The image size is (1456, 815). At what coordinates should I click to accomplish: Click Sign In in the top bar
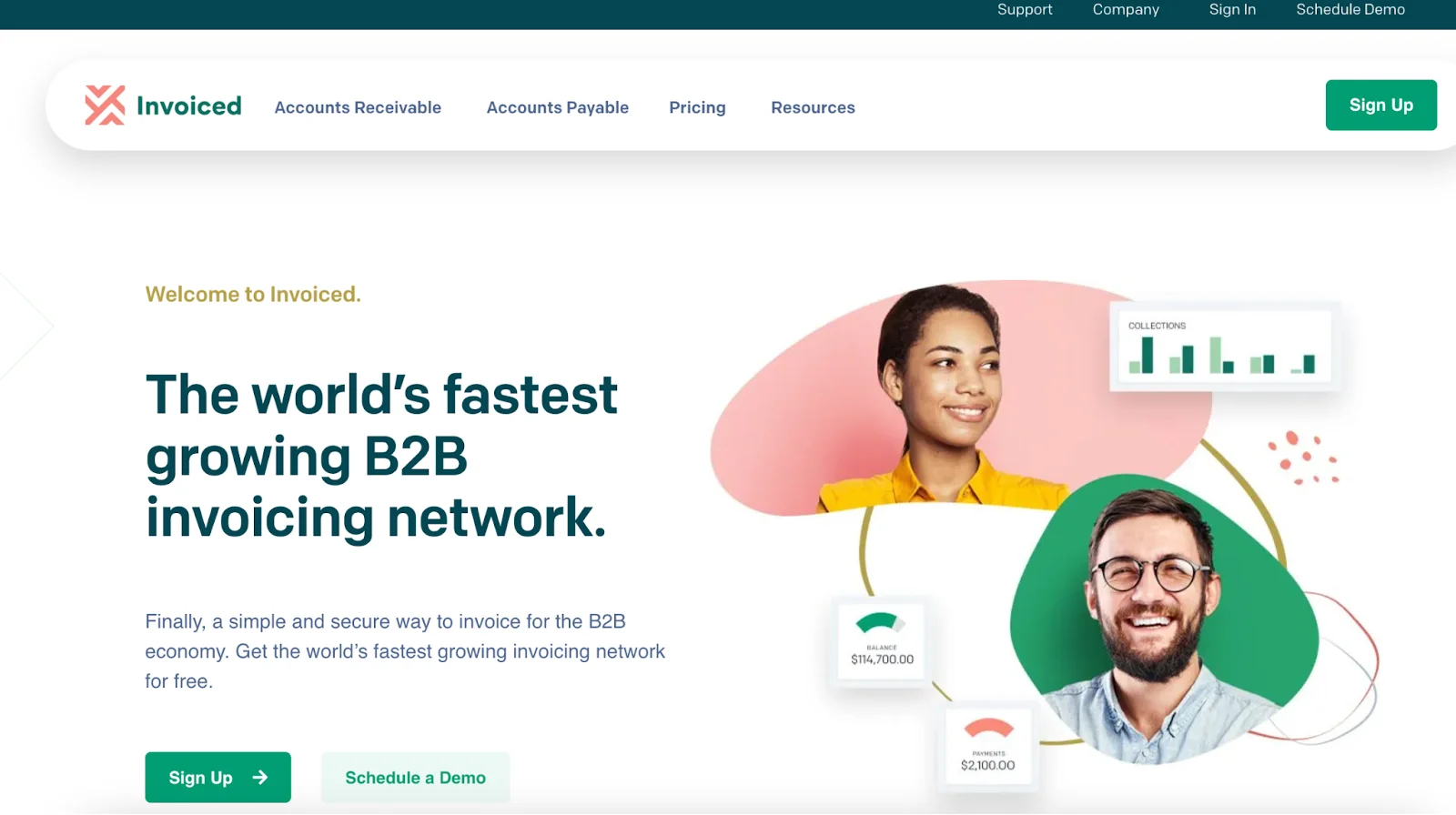[x=1232, y=9]
